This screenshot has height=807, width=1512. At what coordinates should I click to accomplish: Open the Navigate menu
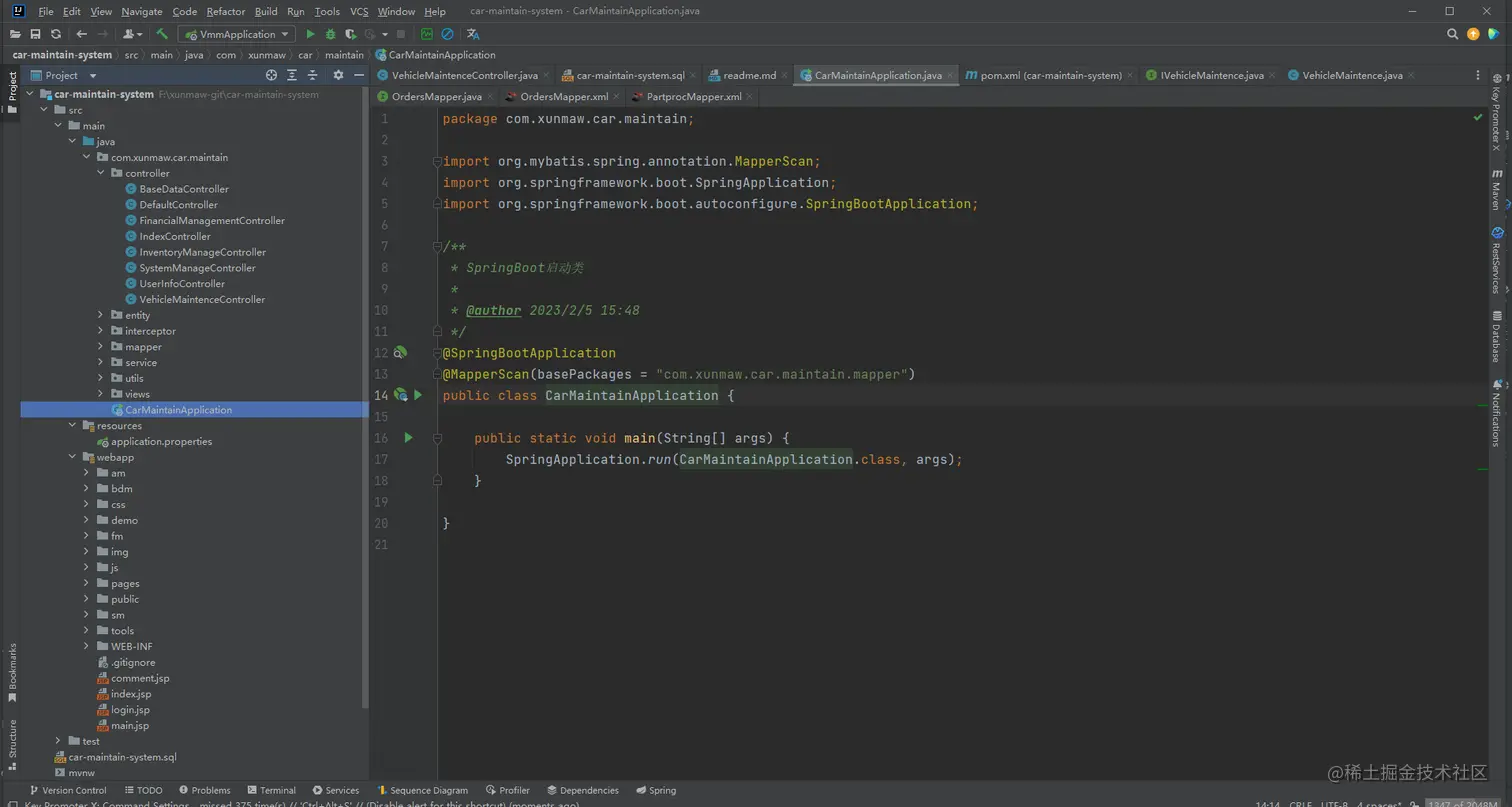[x=142, y=11]
